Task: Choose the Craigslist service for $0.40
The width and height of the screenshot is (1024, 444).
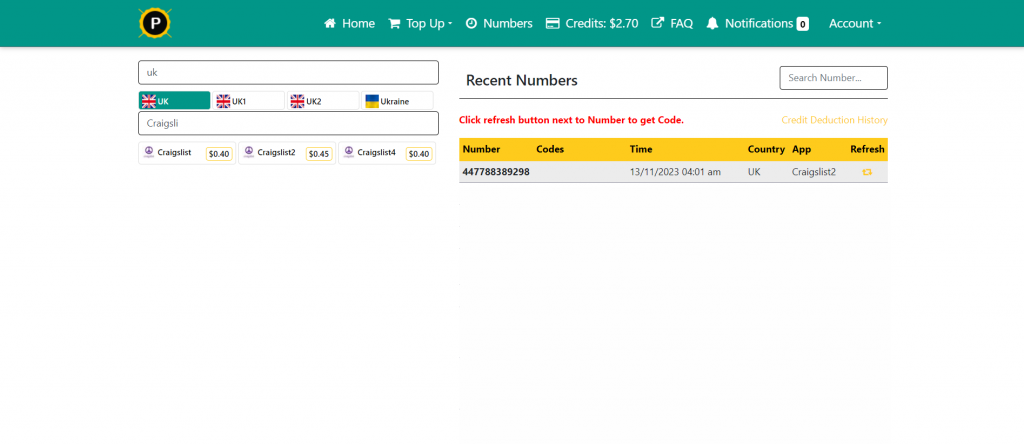Action: tap(187, 153)
